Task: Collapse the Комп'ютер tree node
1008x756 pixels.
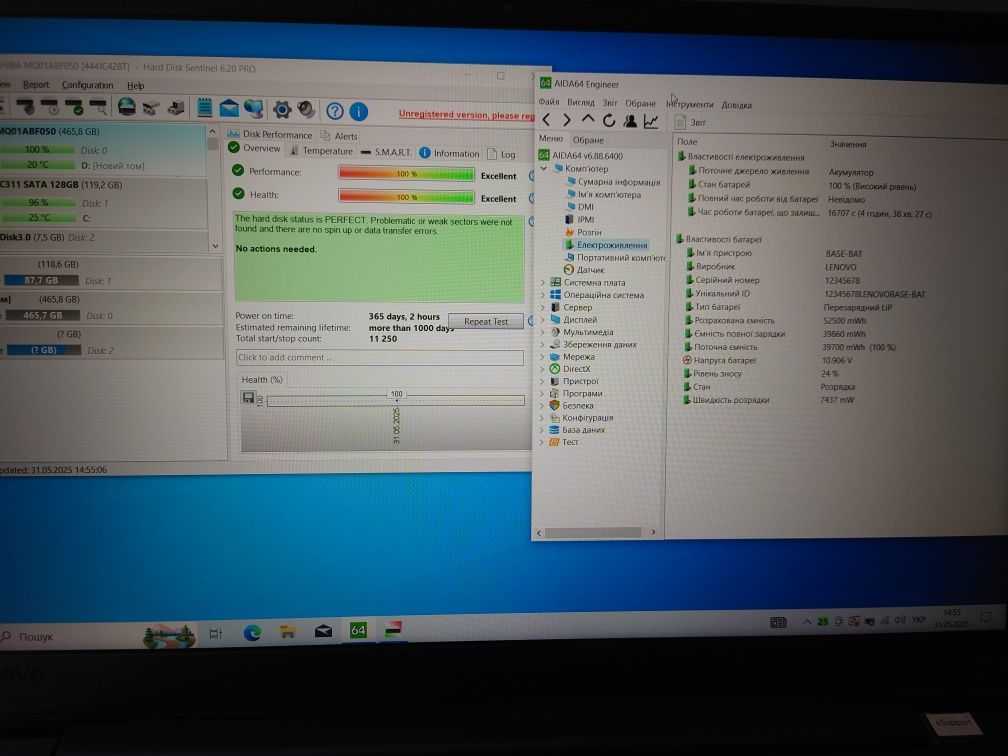Action: pyautogui.click(x=544, y=168)
